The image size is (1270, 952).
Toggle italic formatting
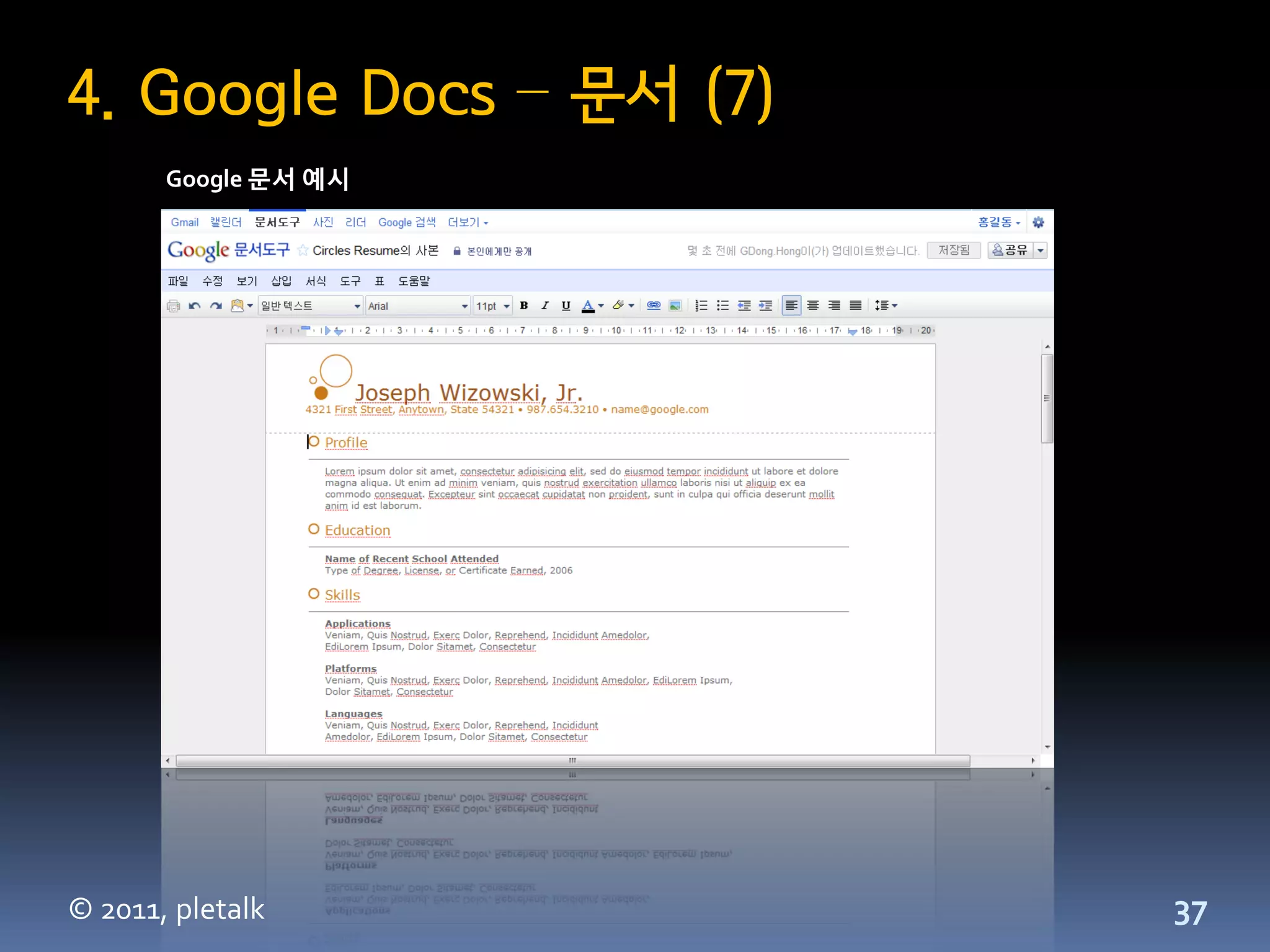[545, 306]
